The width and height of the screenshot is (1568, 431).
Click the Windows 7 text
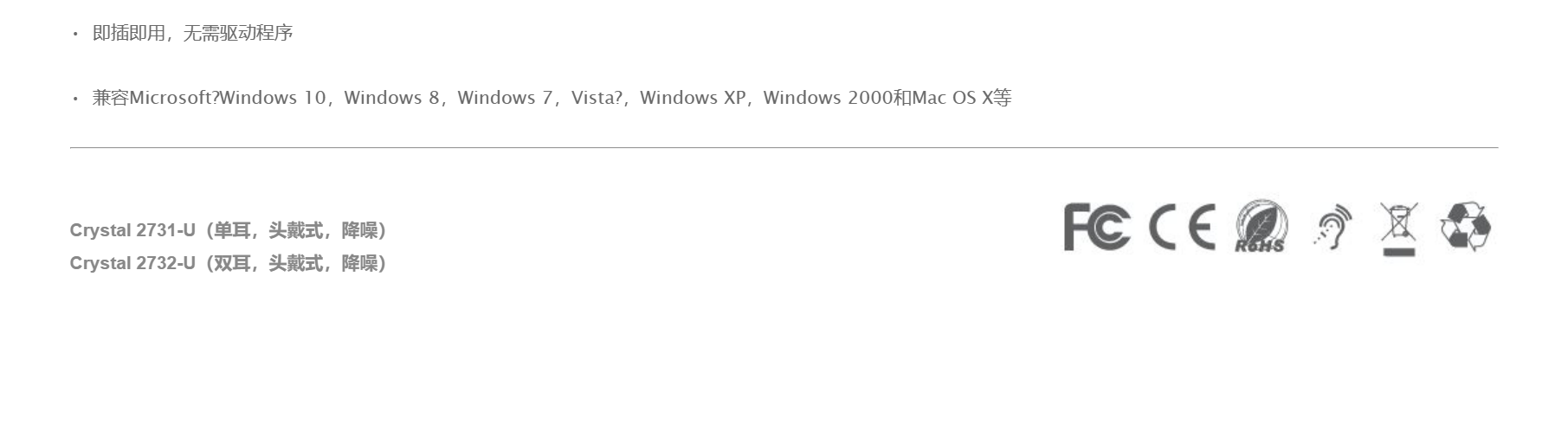pyautogui.click(x=505, y=98)
